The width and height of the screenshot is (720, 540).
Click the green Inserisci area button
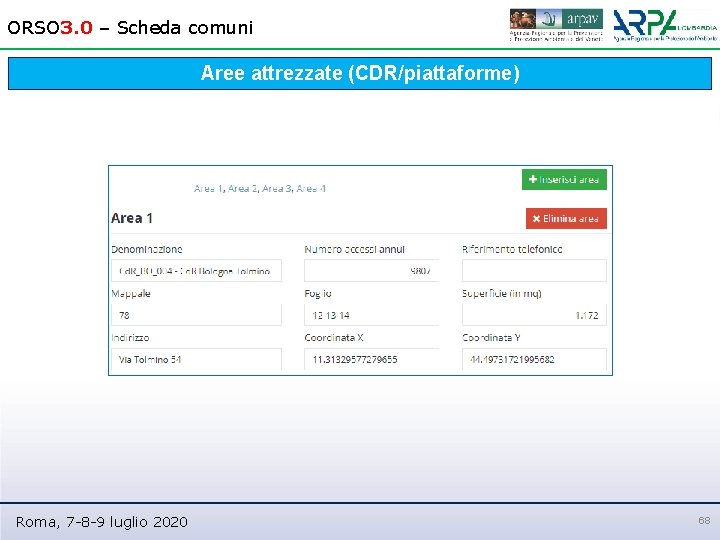pyautogui.click(x=564, y=180)
